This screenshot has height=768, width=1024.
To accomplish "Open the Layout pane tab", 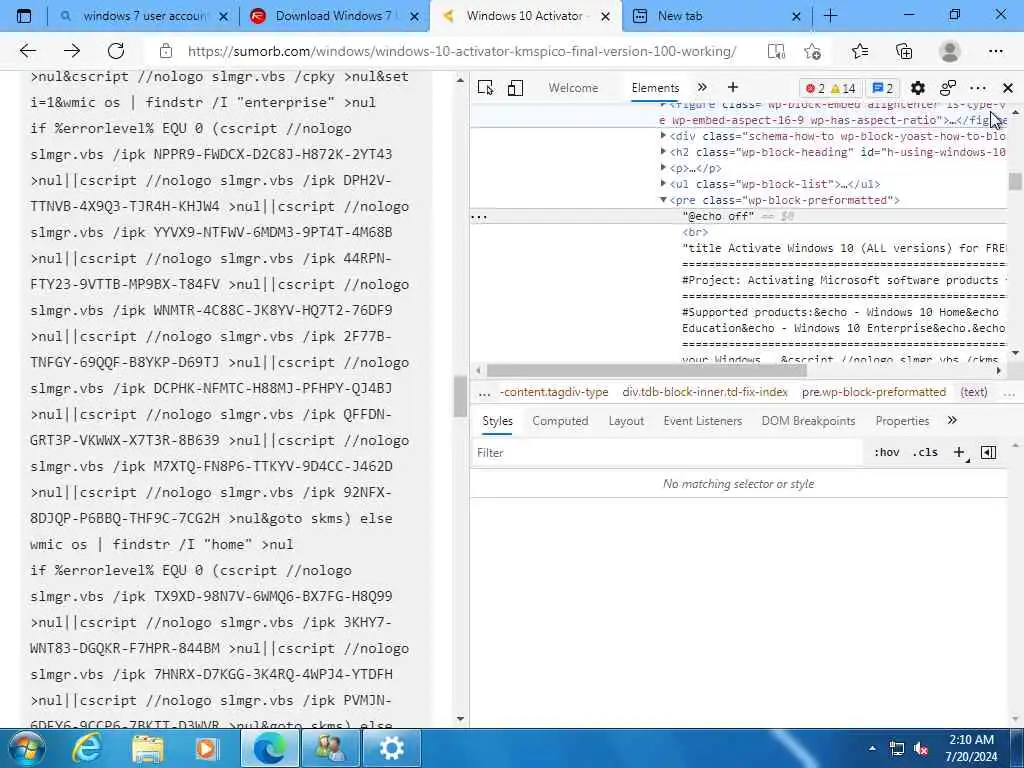I will [x=626, y=421].
